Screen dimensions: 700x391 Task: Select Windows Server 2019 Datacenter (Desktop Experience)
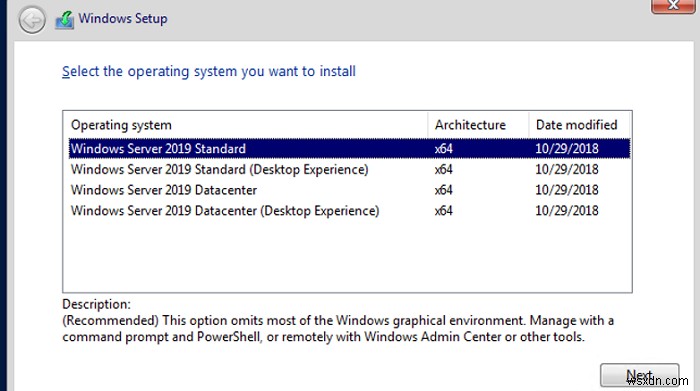[x=349, y=210]
